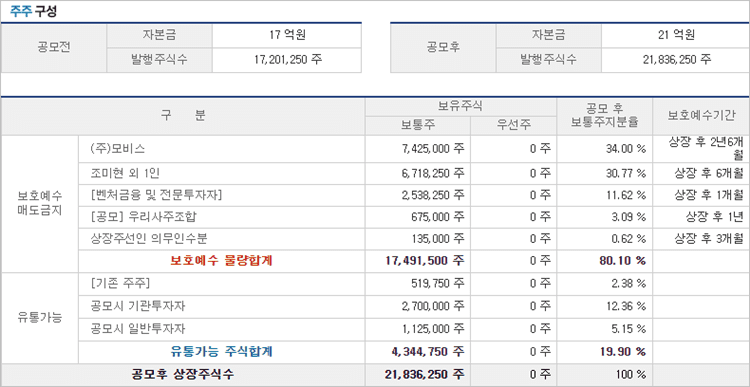Select the 상장 후 6개월 lock-up period
The width and height of the screenshot is (750, 387).
tap(709, 174)
